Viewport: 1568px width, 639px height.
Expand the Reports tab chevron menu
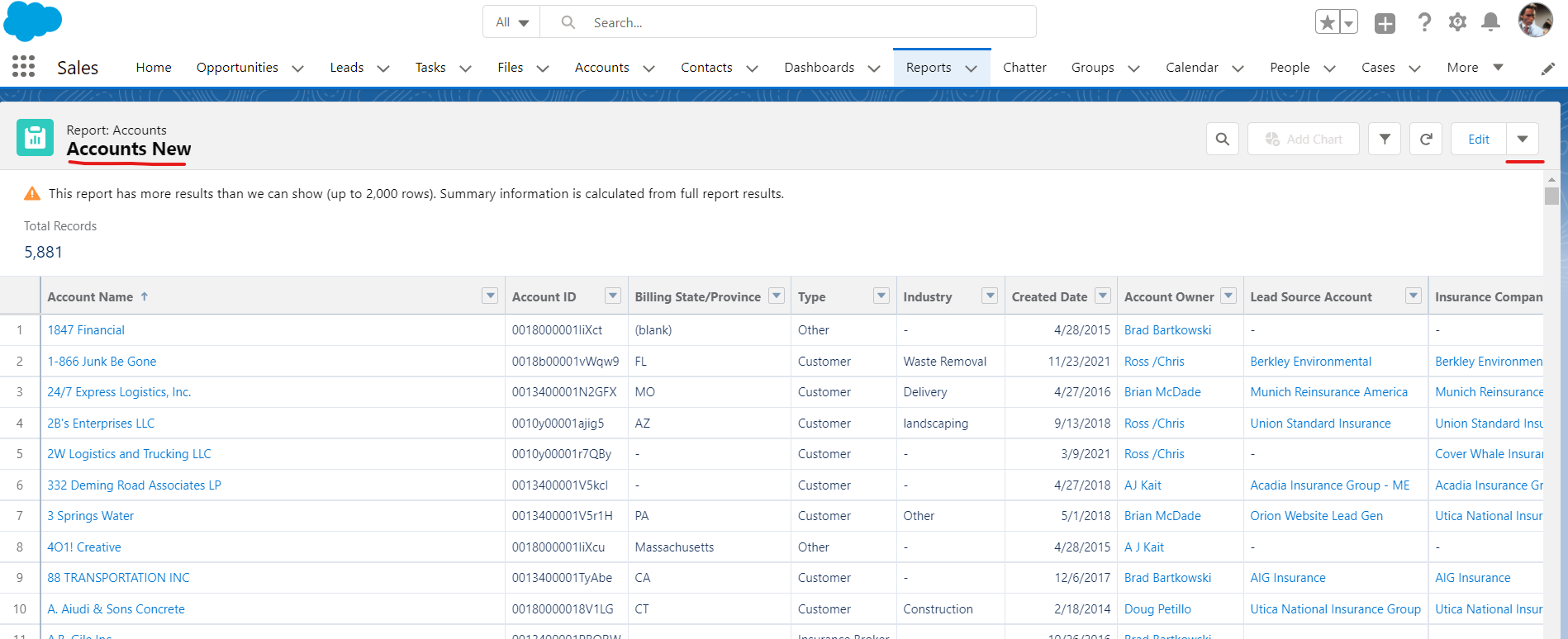972,69
